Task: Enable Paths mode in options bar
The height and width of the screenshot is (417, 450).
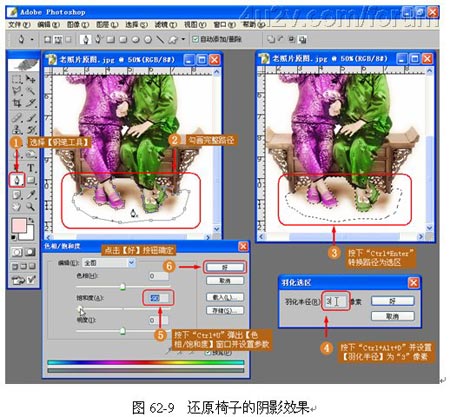Action: point(58,39)
